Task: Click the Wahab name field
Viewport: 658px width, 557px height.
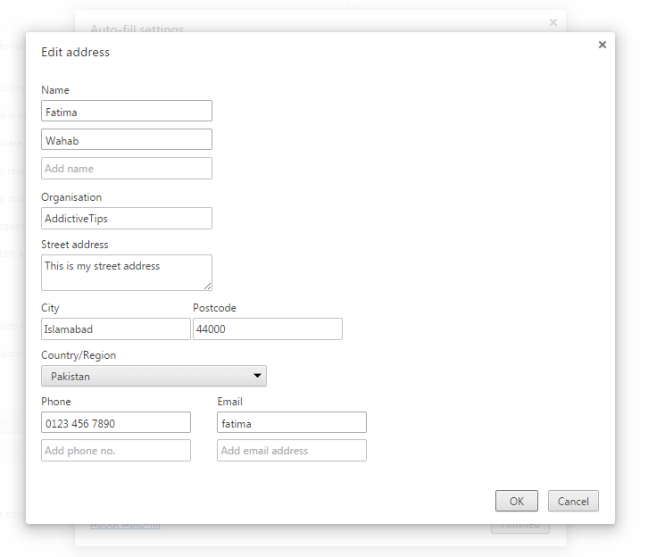Action: (127, 139)
